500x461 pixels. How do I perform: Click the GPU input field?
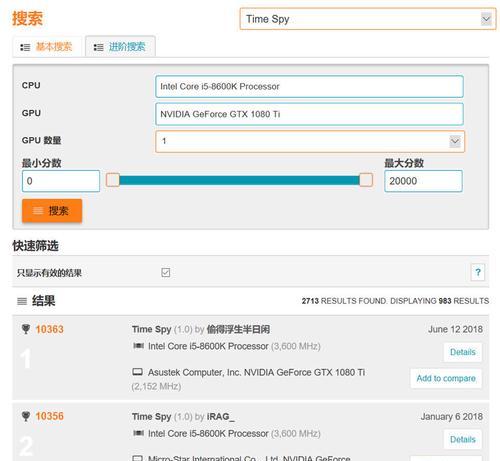[309, 114]
